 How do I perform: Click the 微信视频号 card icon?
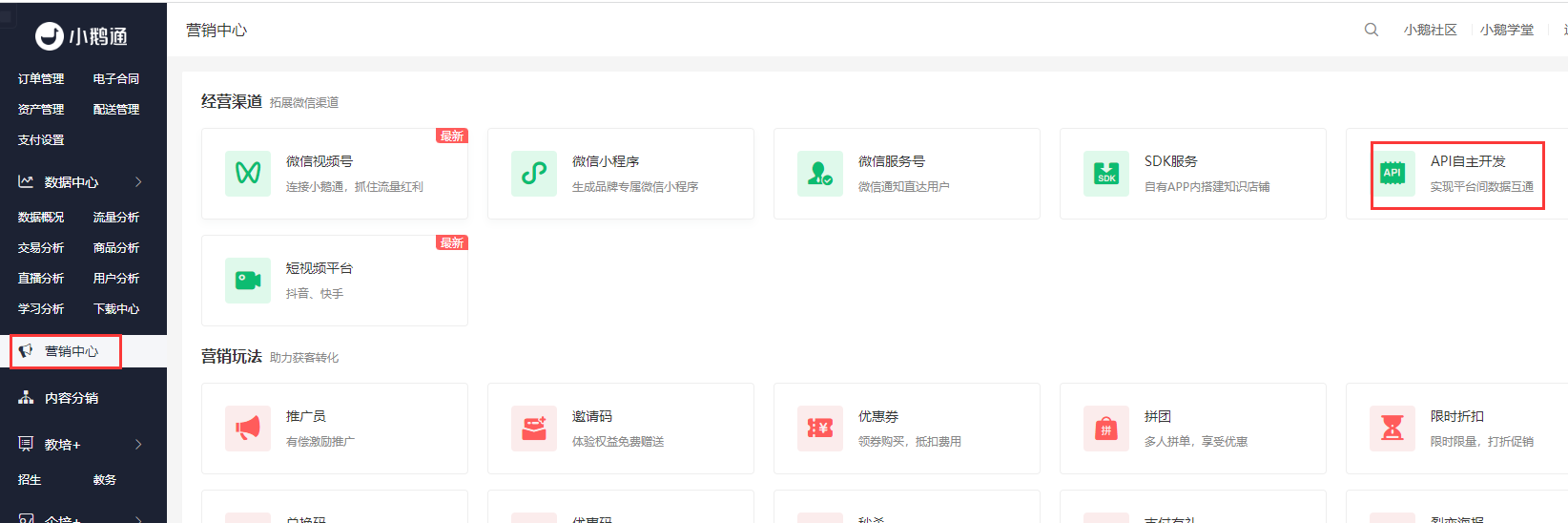click(248, 174)
